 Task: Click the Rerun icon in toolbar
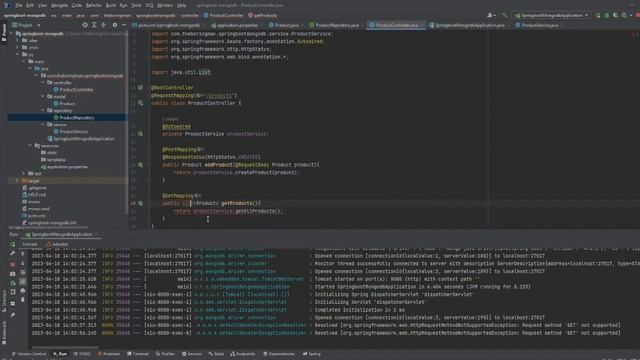(598, 16)
